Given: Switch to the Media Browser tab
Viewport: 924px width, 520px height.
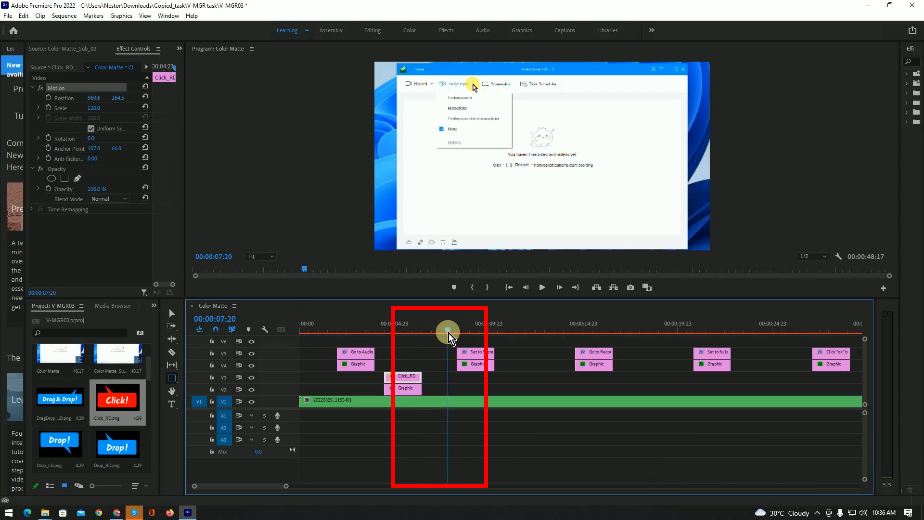Looking at the screenshot, I should coord(112,306).
